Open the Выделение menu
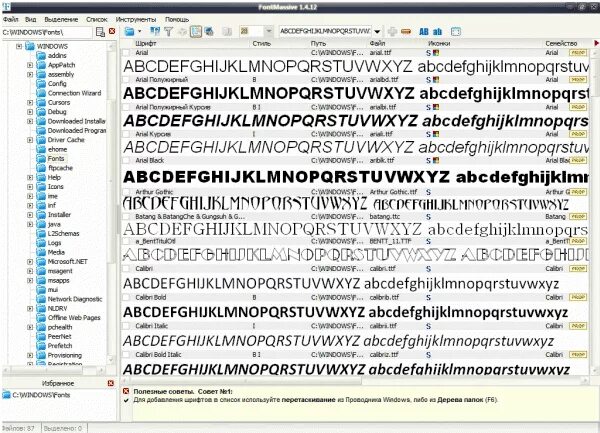Viewport: 600px width, 433px height. [x=61, y=19]
